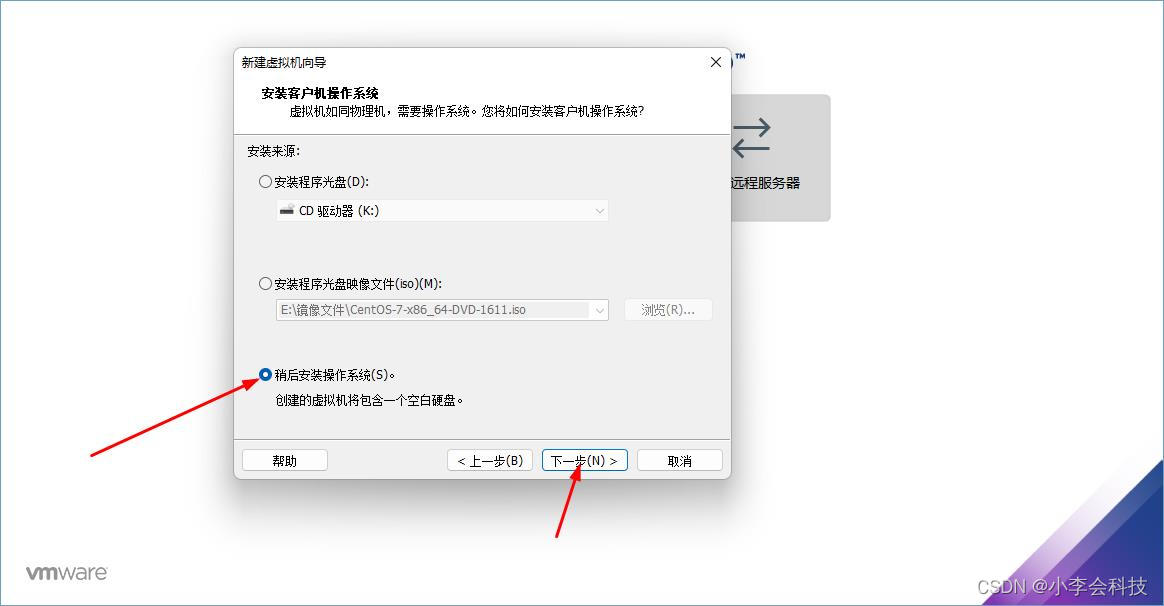This screenshot has width=1164, height=606.
Task: Expand the CD 驱动器 (K:) dropdown arrow
Action: pos(599,211)
